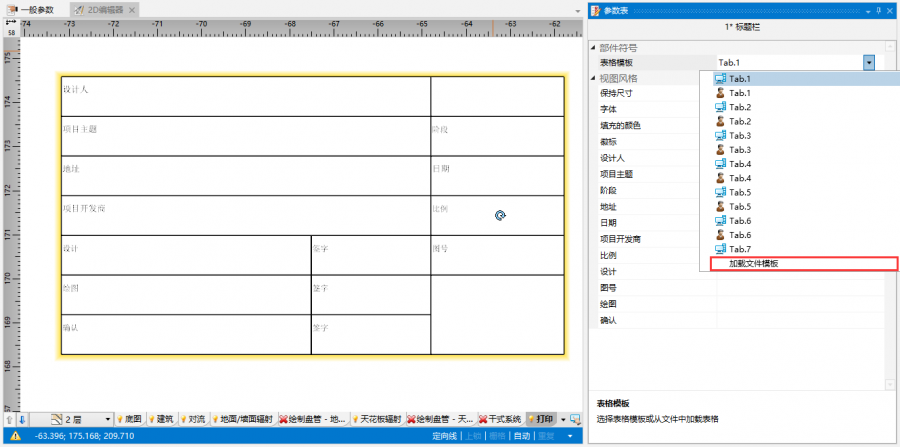Screen dimensions: 900x447
Task: Click the icon at the right end of bottom tabs
Action: click(576, 419)
